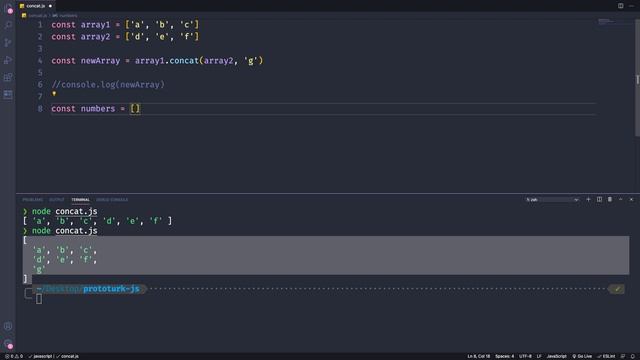Open the Manage gear icon in activity bar
This screenshot has width=640, height=360.
tap(8, 344)
